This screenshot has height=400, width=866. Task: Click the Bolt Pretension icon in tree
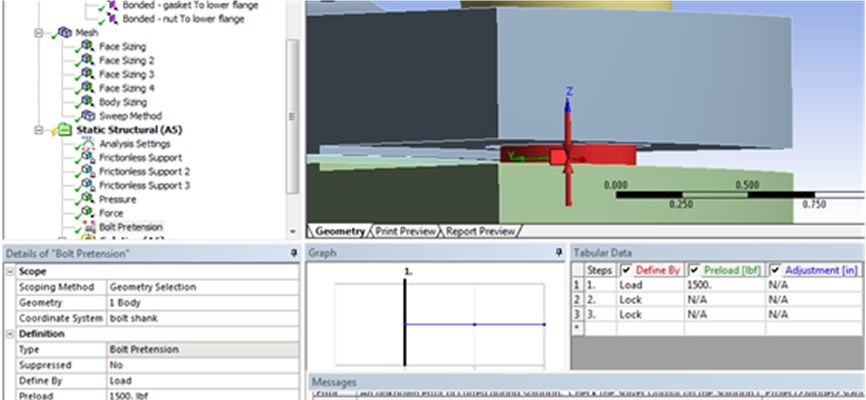tap(88, 227)
